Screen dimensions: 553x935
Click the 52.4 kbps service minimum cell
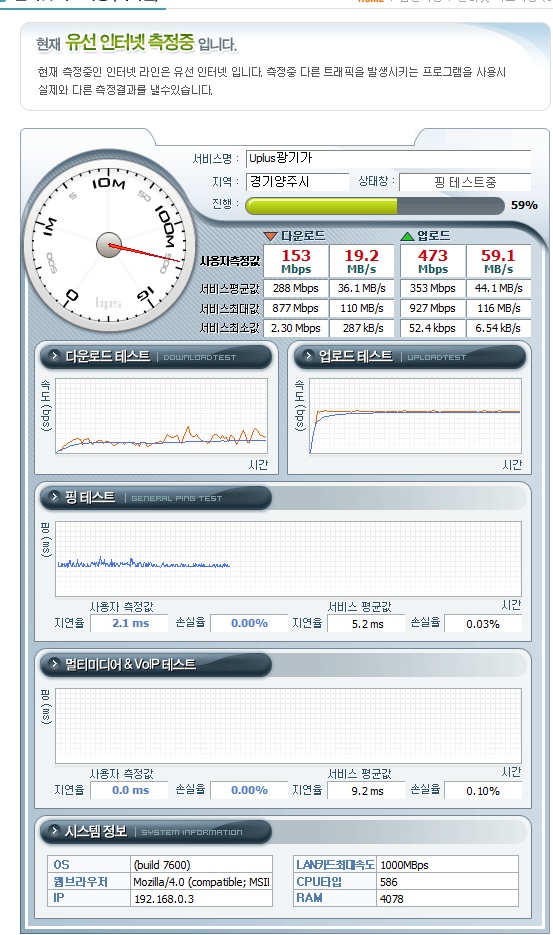[x=432, y=328]
